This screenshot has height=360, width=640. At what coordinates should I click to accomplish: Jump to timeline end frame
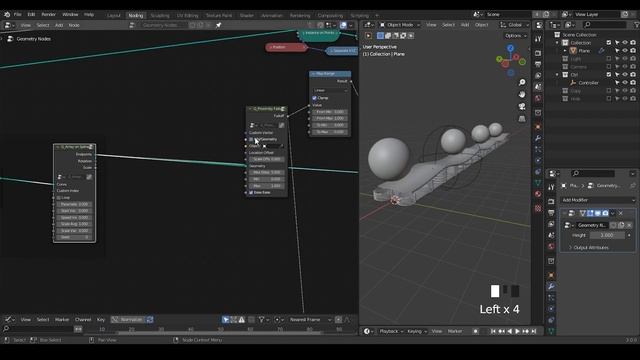tap(533, 331)
